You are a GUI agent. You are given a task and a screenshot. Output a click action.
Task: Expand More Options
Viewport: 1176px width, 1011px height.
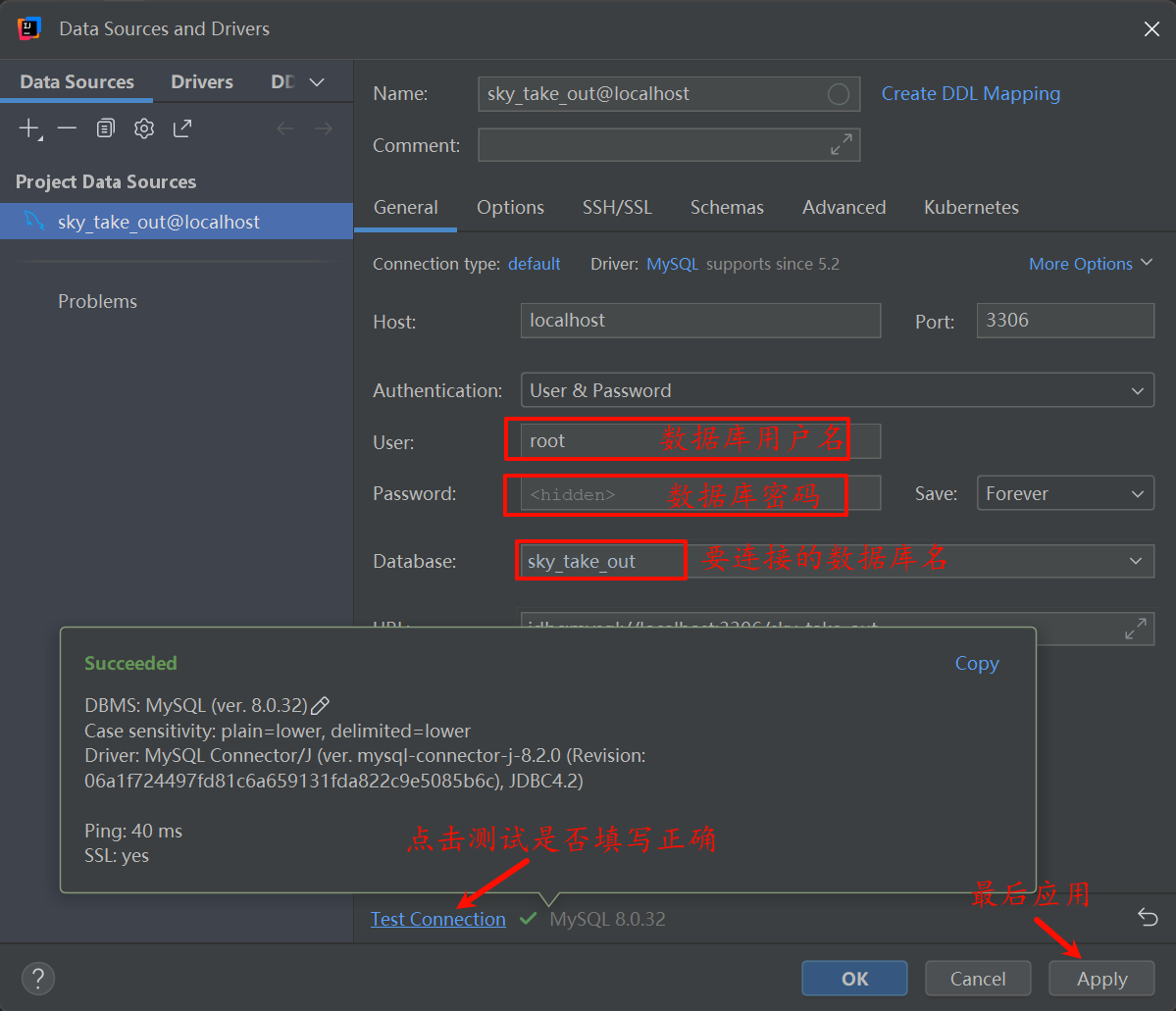pos(1091,263)
